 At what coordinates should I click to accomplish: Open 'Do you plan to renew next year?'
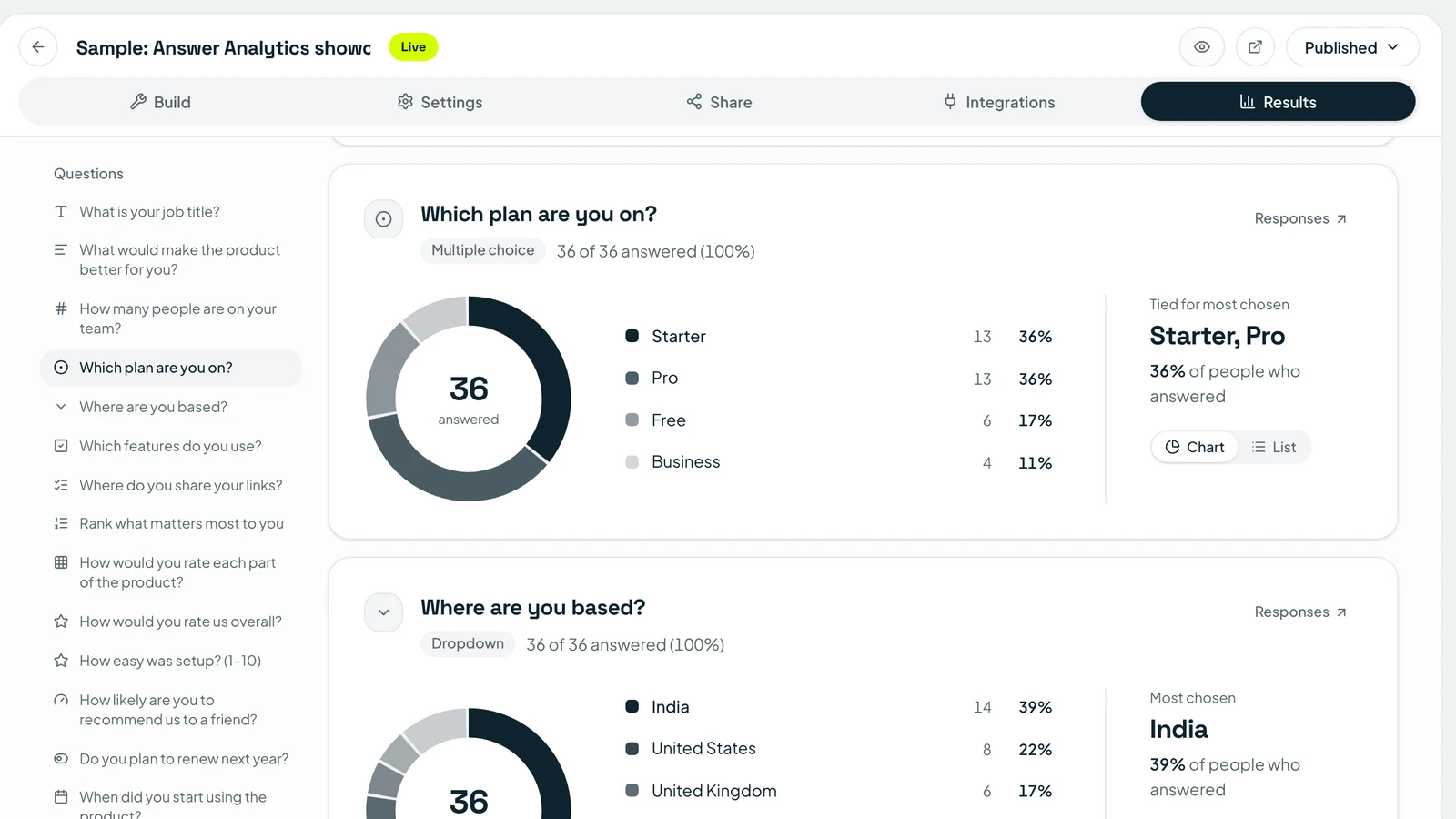tap(171, 759)
